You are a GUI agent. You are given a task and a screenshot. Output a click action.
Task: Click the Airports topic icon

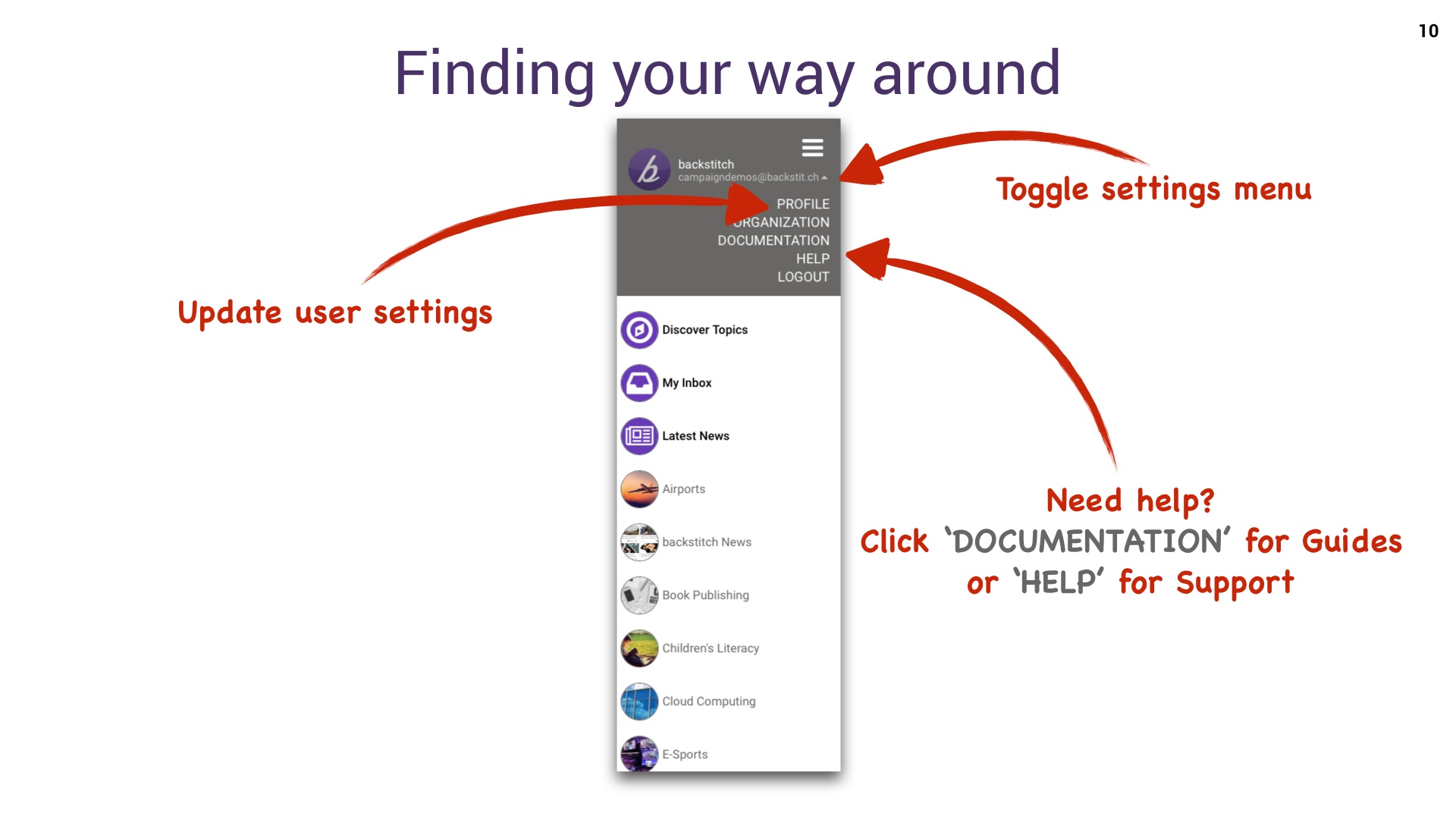[638, 488]
